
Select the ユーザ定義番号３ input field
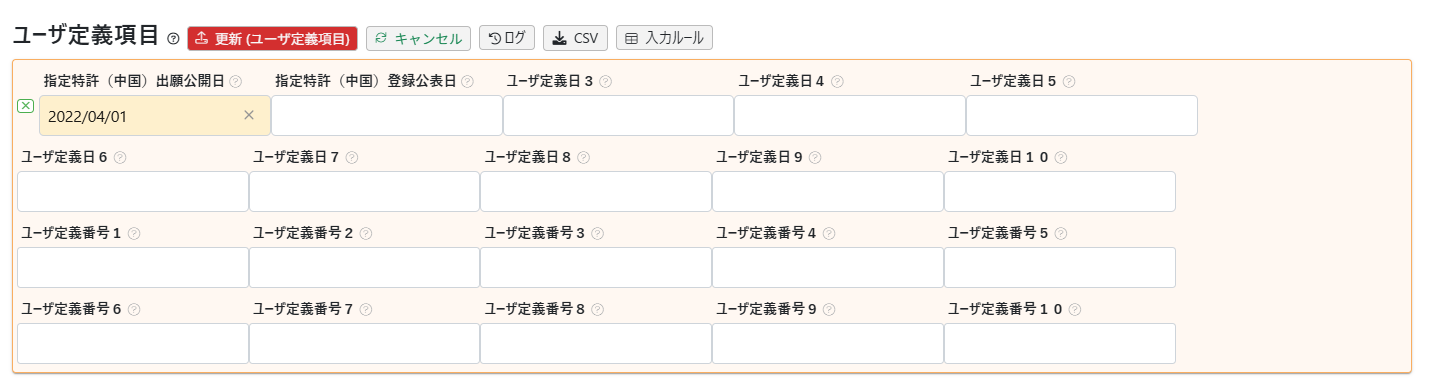(596, 267)
